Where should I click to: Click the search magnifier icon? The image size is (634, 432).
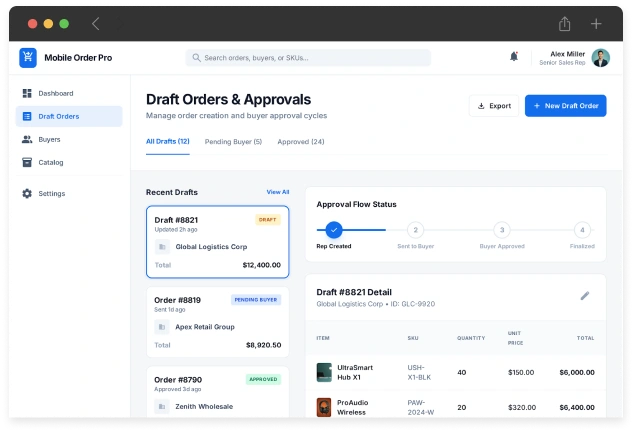coord(196,58)
